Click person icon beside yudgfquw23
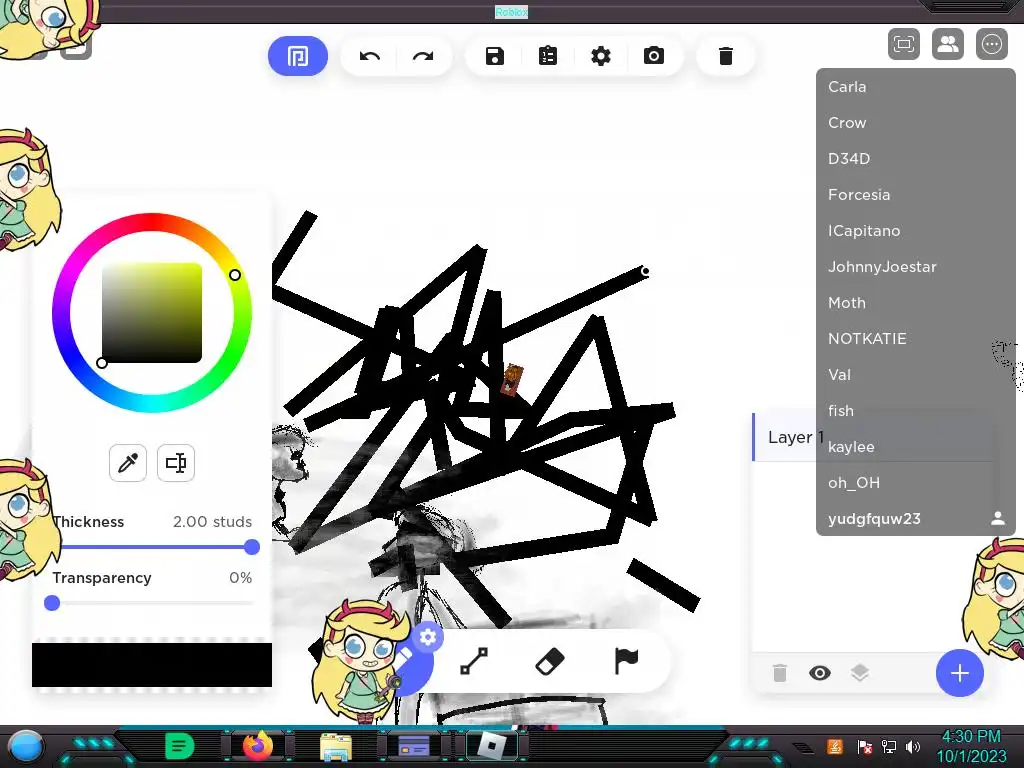 pos(997,519)
